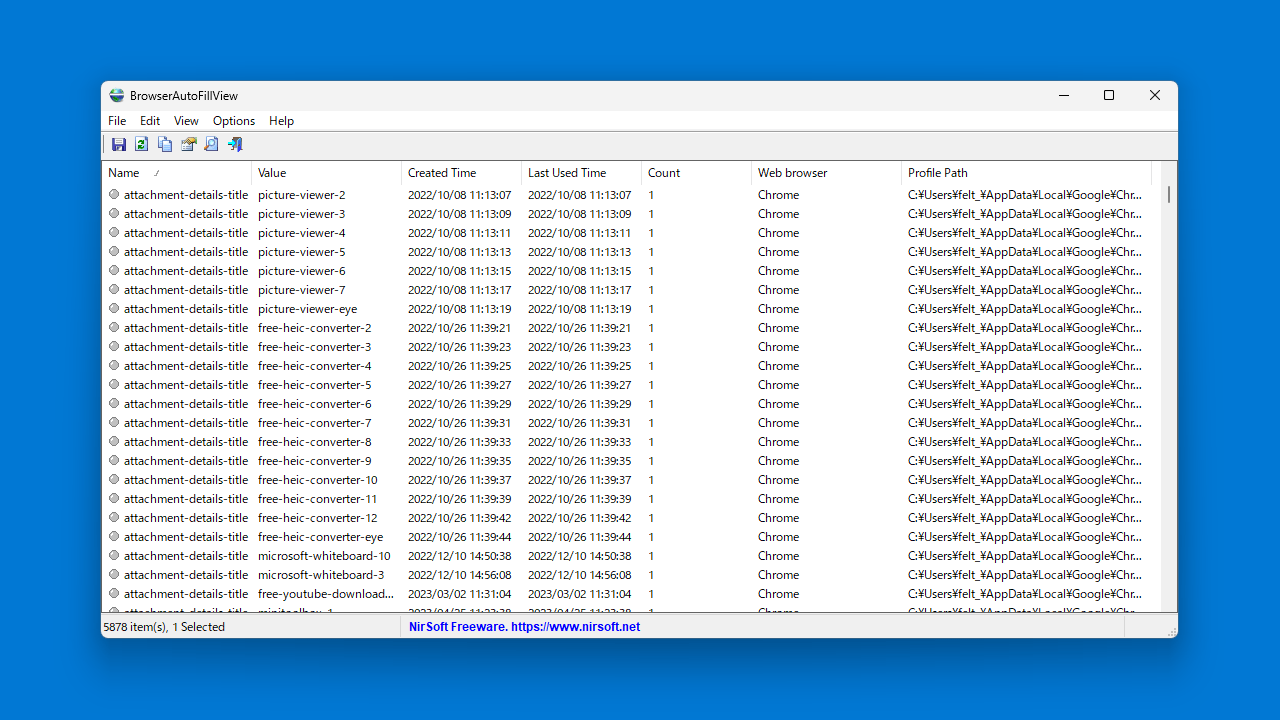The image size is (1280, 720).
Task: Select the free-youtube-download... value cell
Action: (x=326, y=594)
